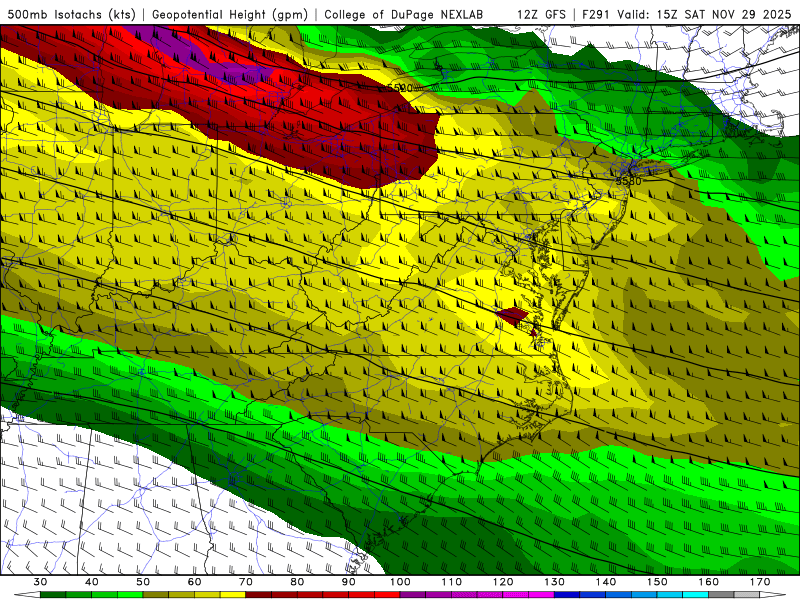Click the legend value 50
800x600 pixels.
143,582
